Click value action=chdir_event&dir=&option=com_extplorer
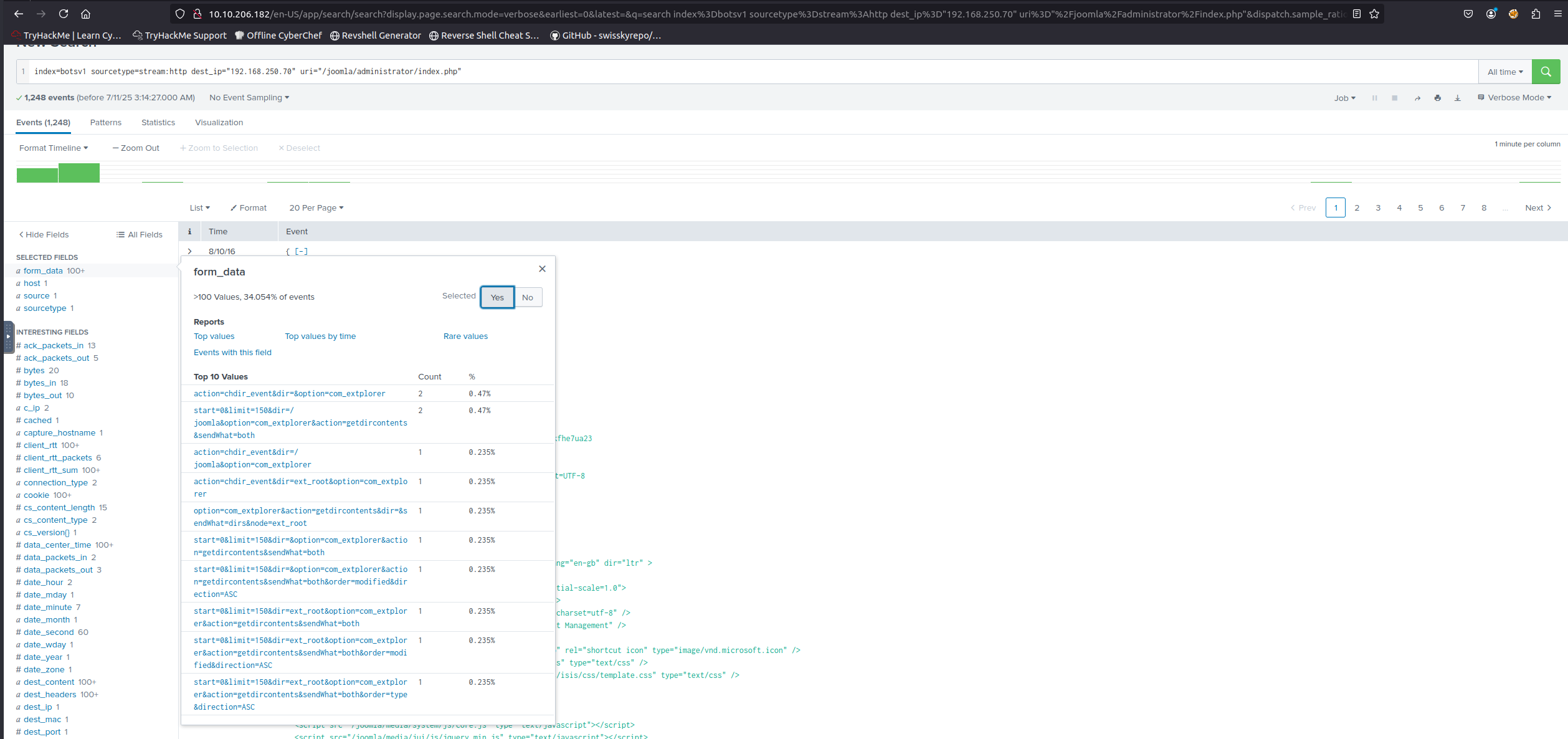1568x739 pixels. pos(289,393)
